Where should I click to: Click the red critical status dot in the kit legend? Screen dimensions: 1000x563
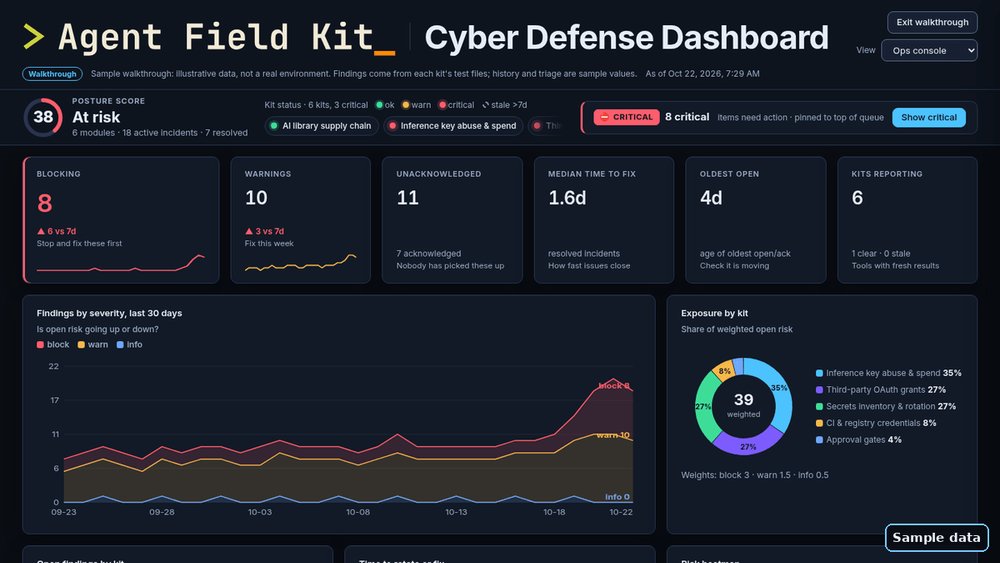(x=442, y=105)
